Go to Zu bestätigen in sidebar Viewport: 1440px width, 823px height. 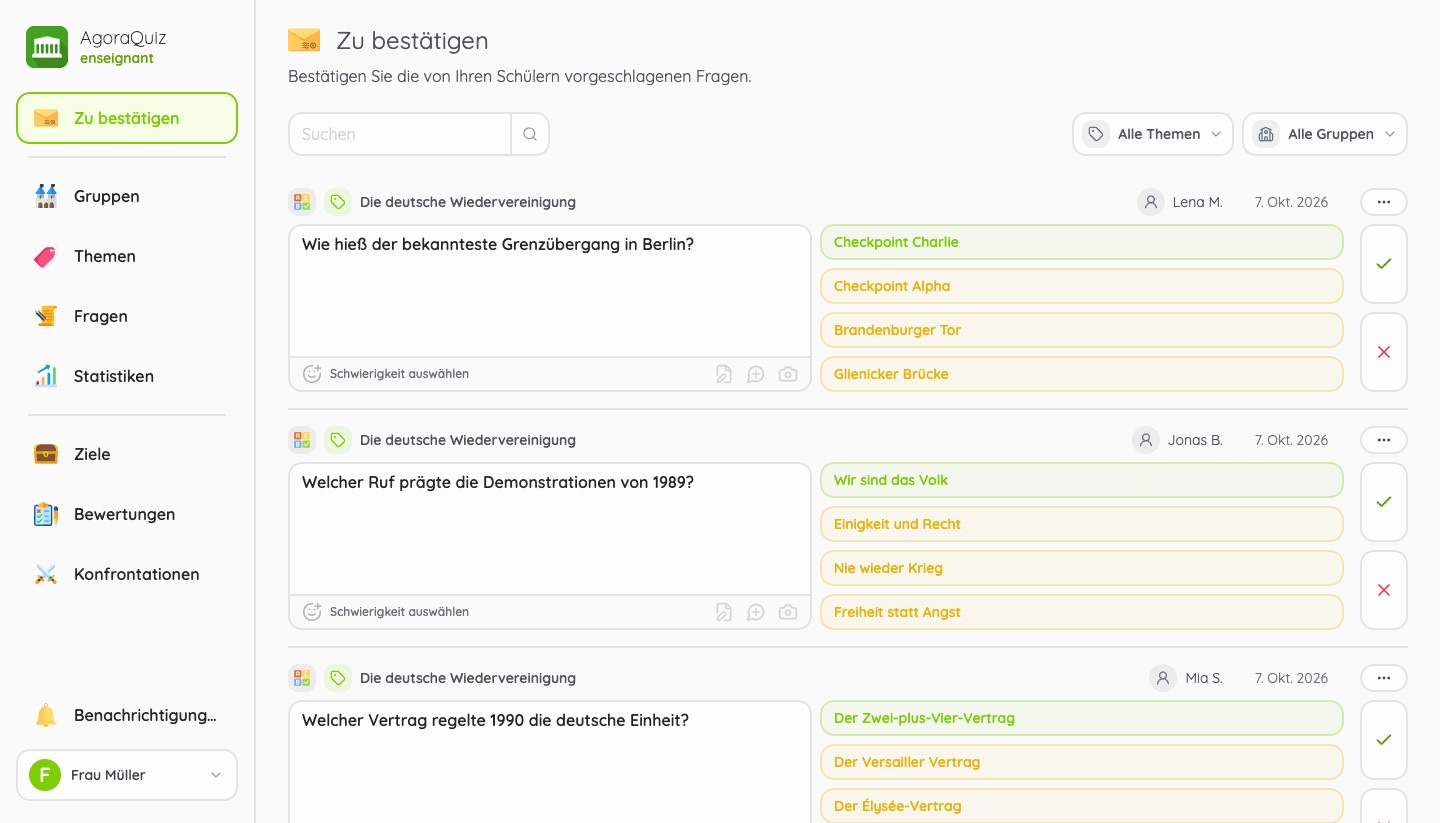point(127,118)
